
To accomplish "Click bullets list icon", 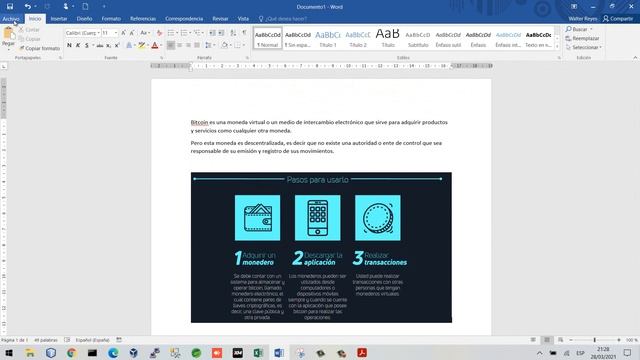I will pos(171,33).
